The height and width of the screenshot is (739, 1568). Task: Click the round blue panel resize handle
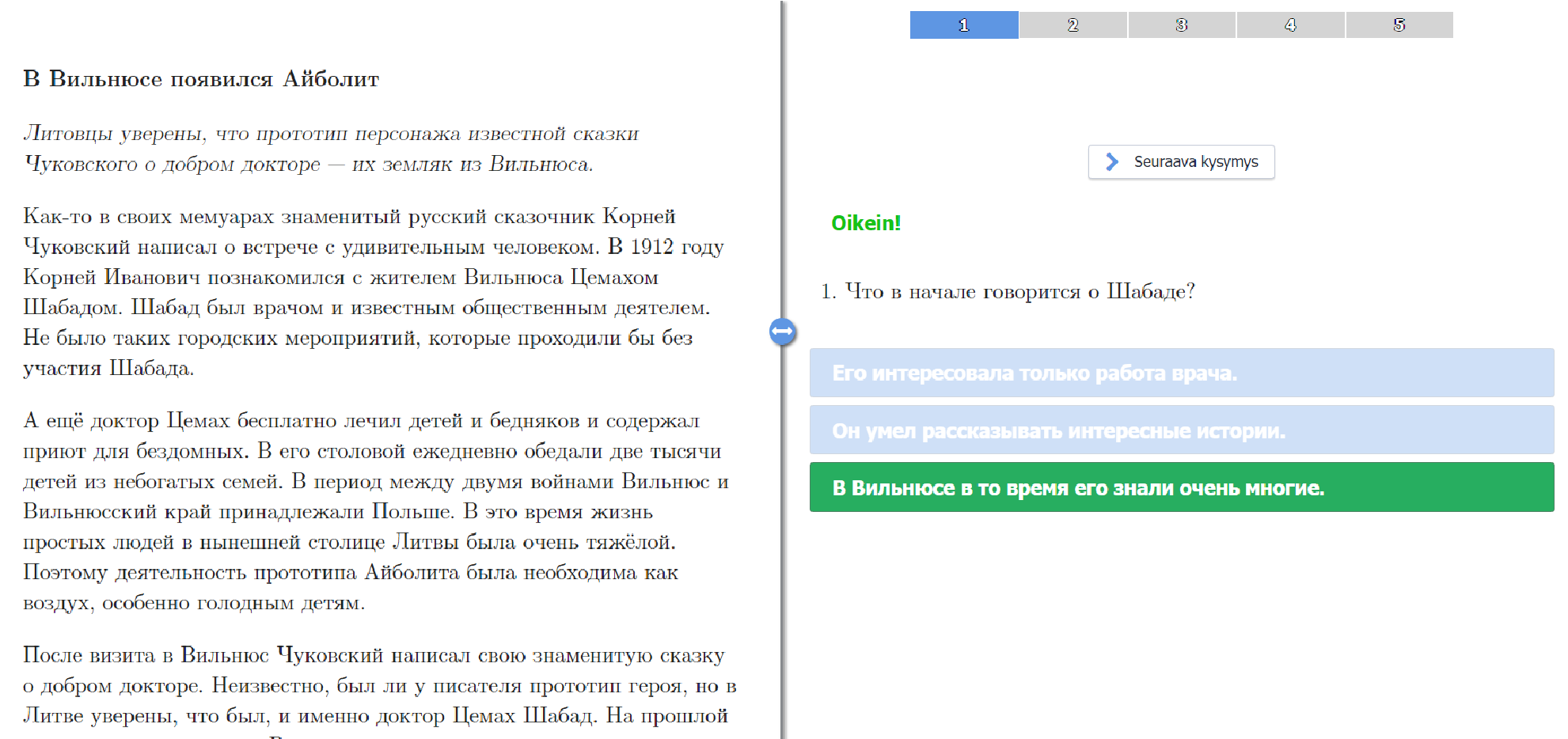[782, 332]
